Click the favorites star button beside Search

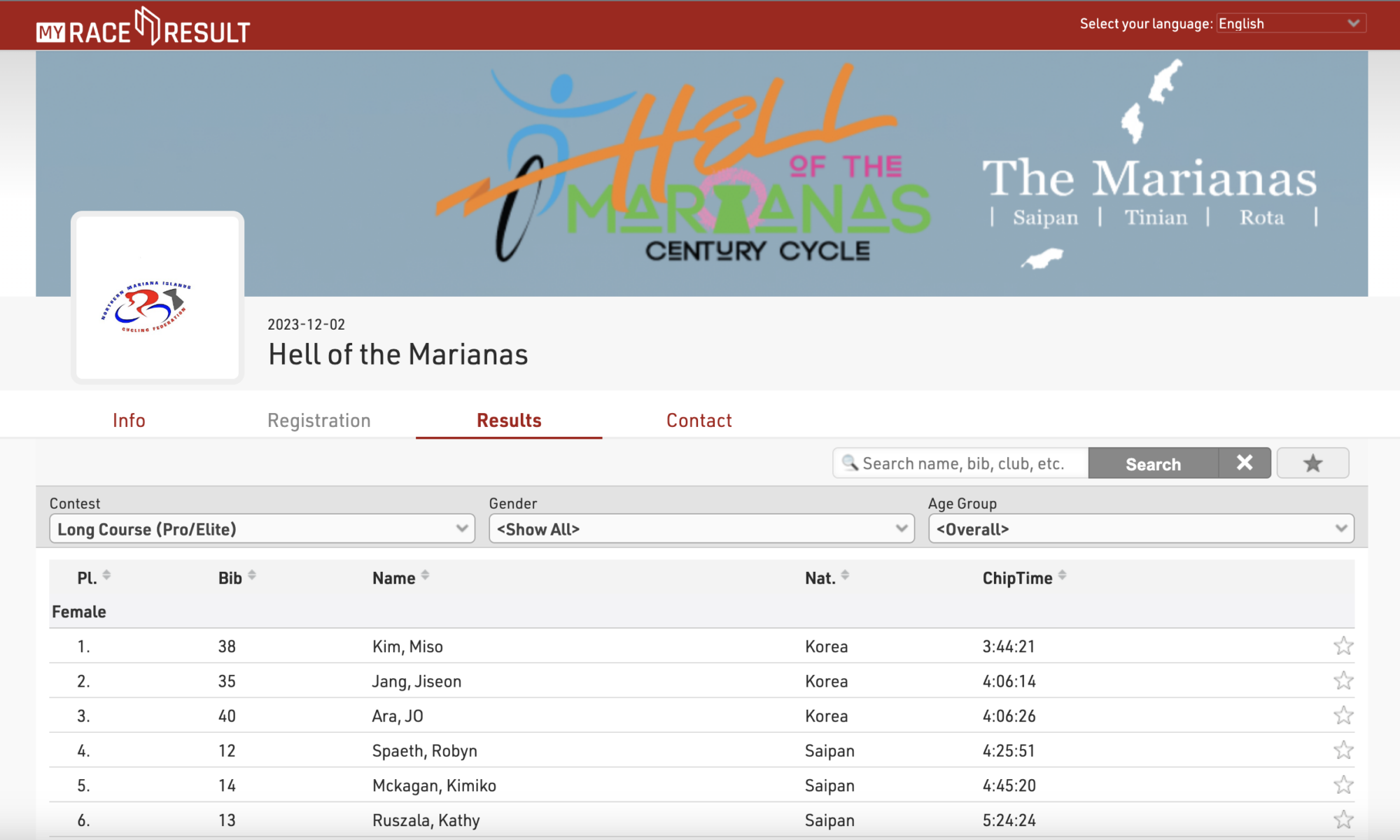click(x=1312, y=463)
